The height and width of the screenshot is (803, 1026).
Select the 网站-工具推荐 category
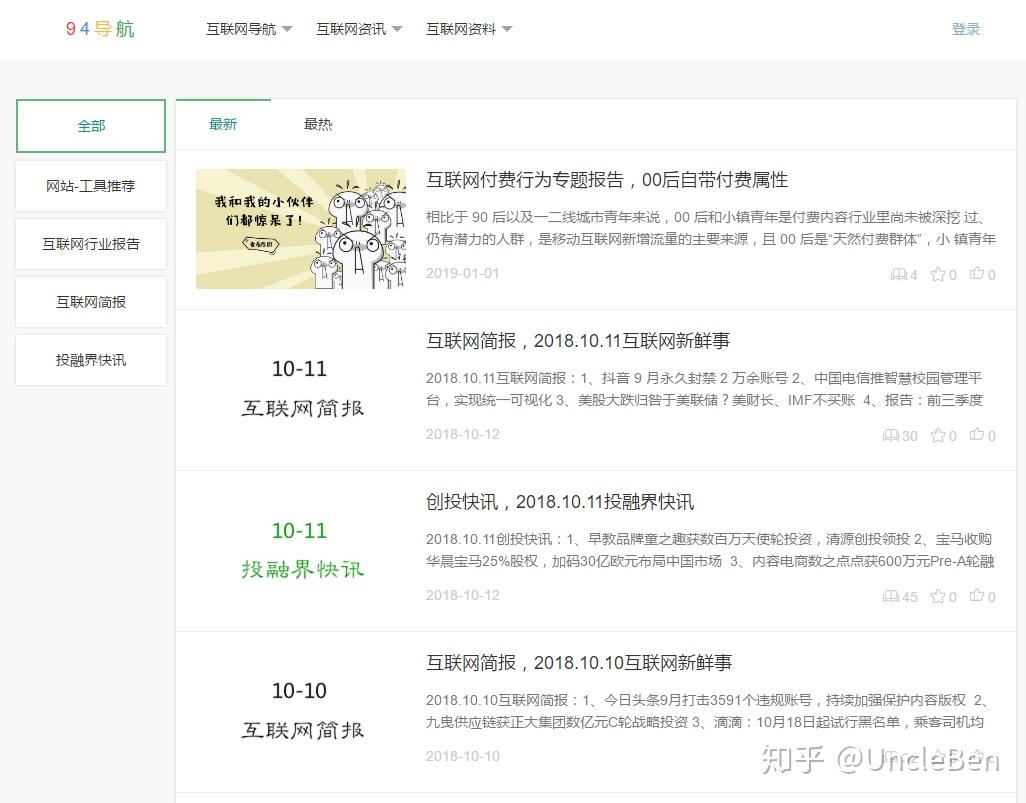click(91, 186)
